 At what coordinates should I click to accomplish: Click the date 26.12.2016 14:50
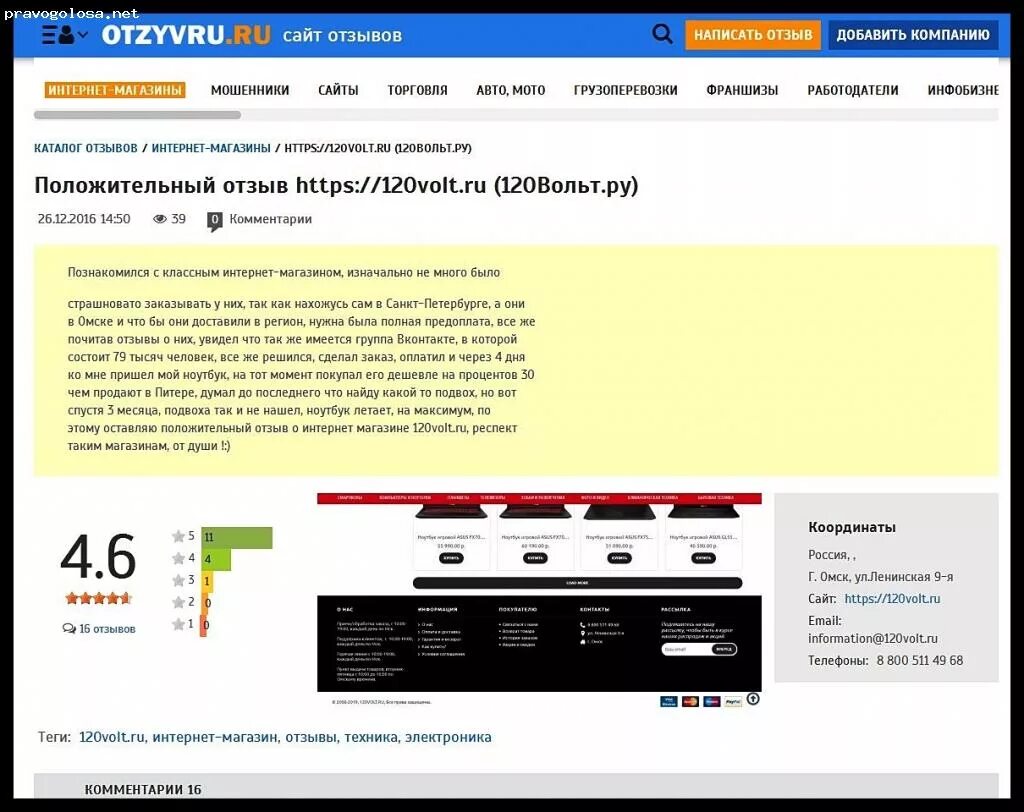coord(84,219)
